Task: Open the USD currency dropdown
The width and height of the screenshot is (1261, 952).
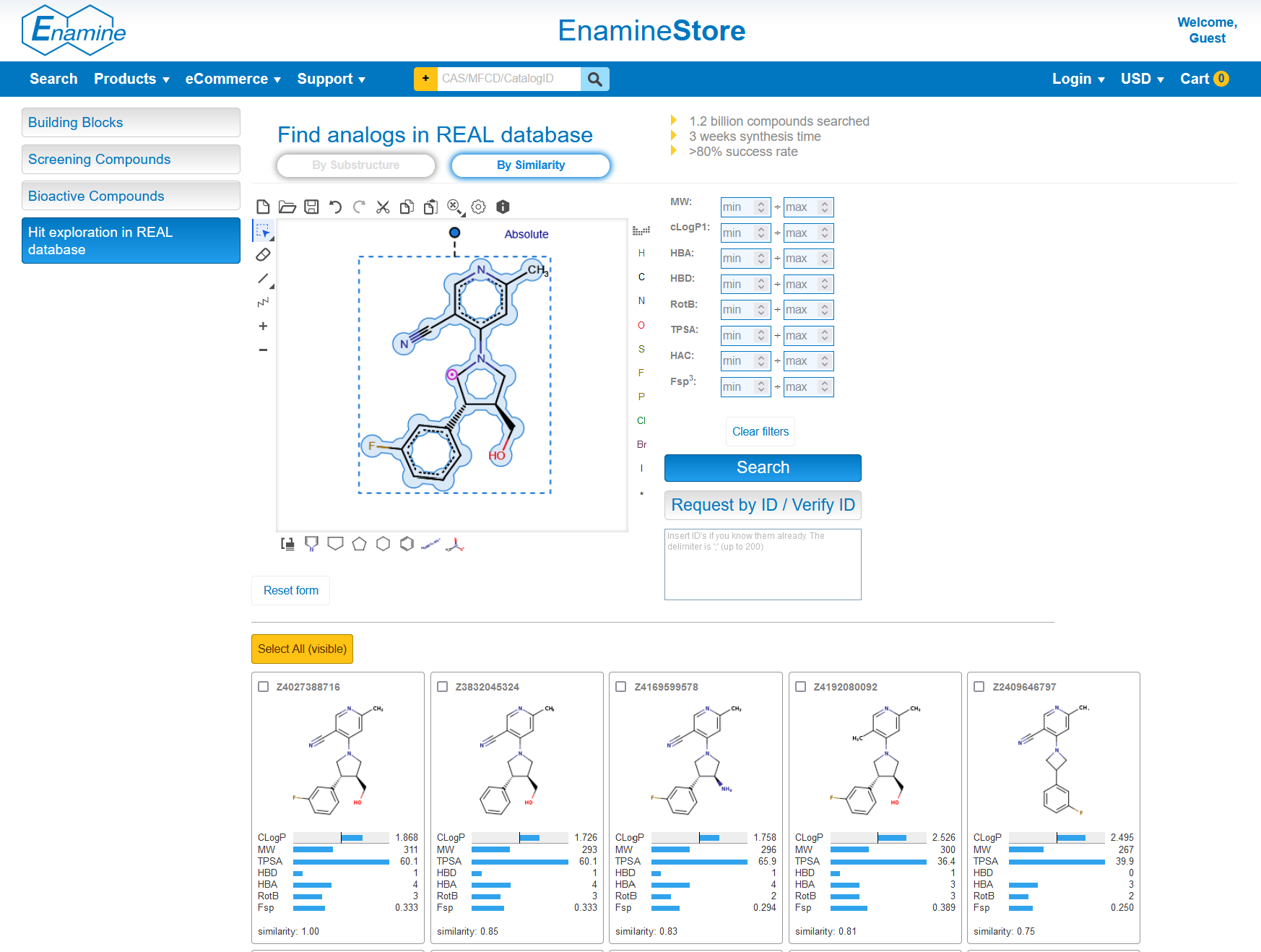Action: tap(1142, 79)
